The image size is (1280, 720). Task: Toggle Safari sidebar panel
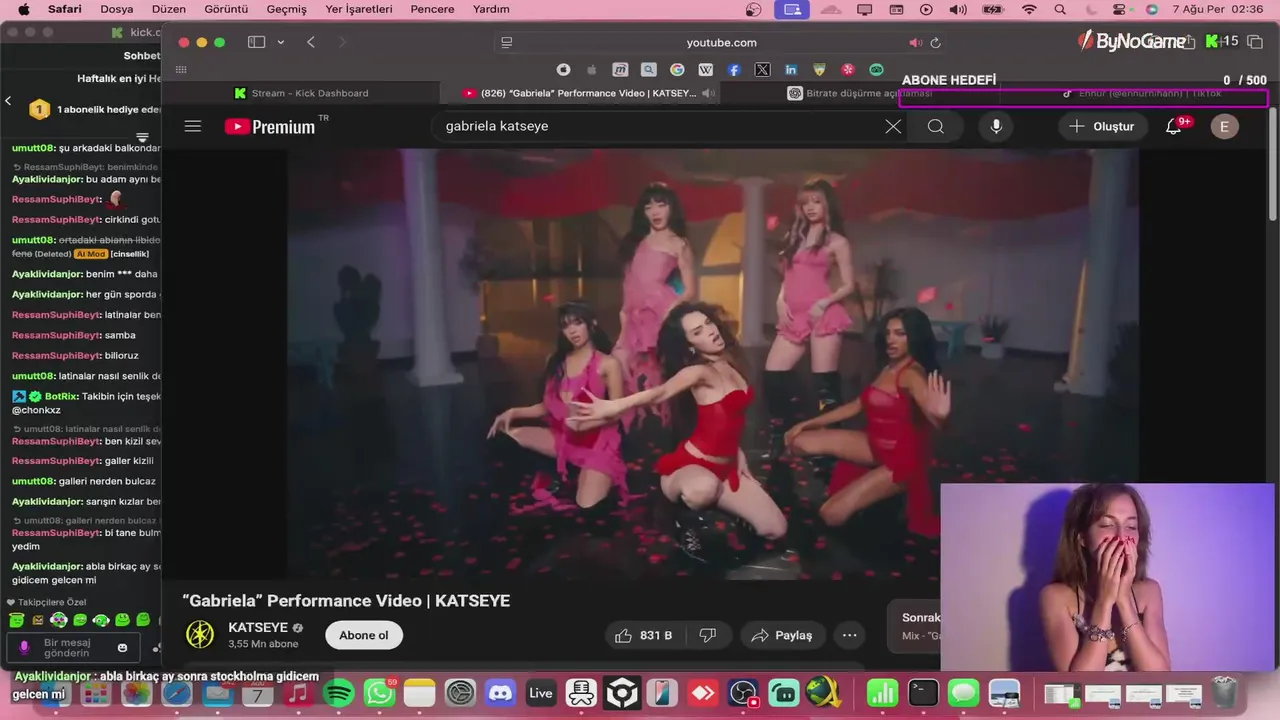coord(257,42)
